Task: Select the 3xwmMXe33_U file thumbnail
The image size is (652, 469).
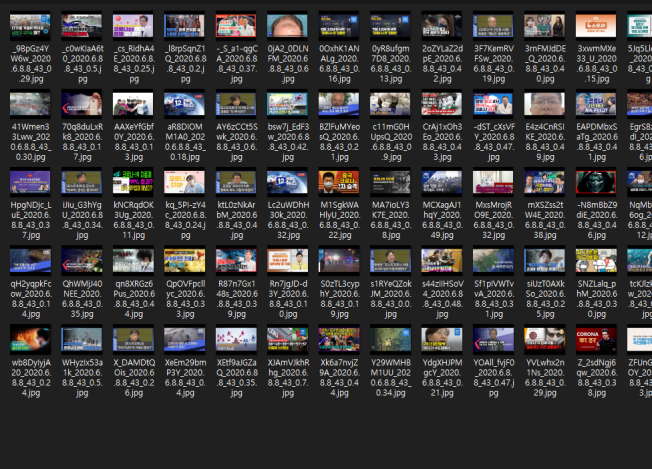Action: point(595,26)
